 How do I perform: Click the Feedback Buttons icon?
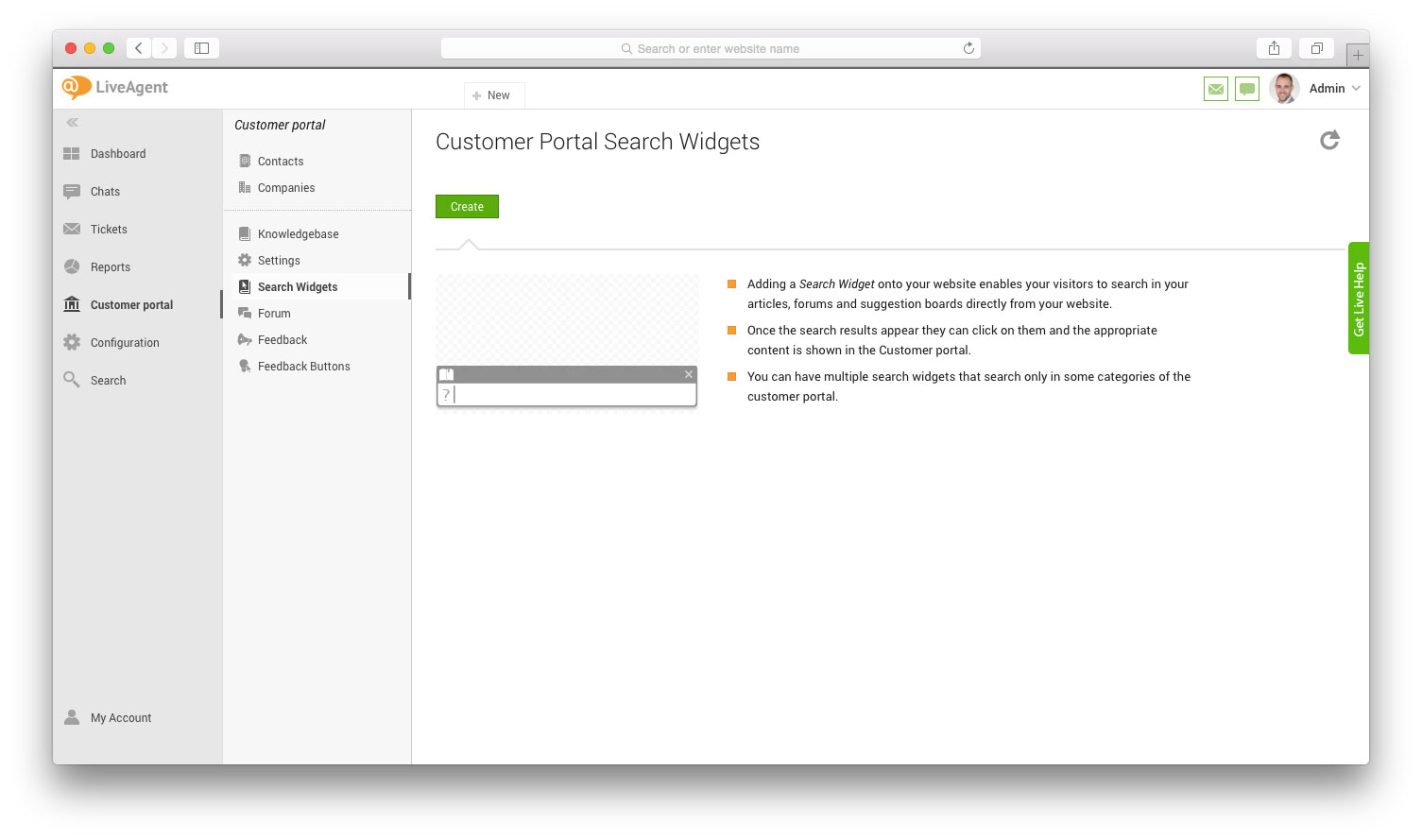click(245, 366)
